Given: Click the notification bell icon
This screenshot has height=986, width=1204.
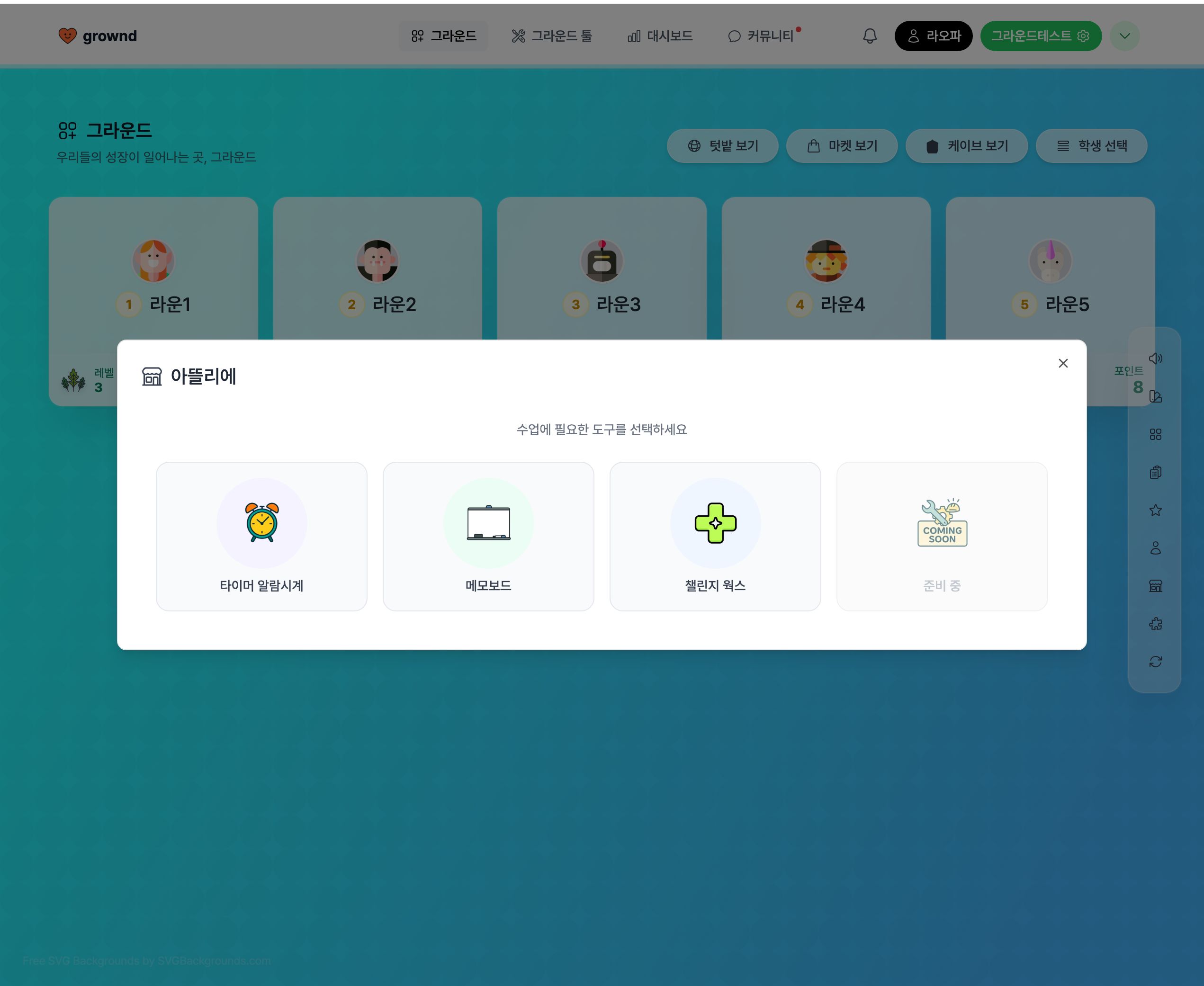Looking at the screenshot, I should pyautogui.click(x=870, y=36).
